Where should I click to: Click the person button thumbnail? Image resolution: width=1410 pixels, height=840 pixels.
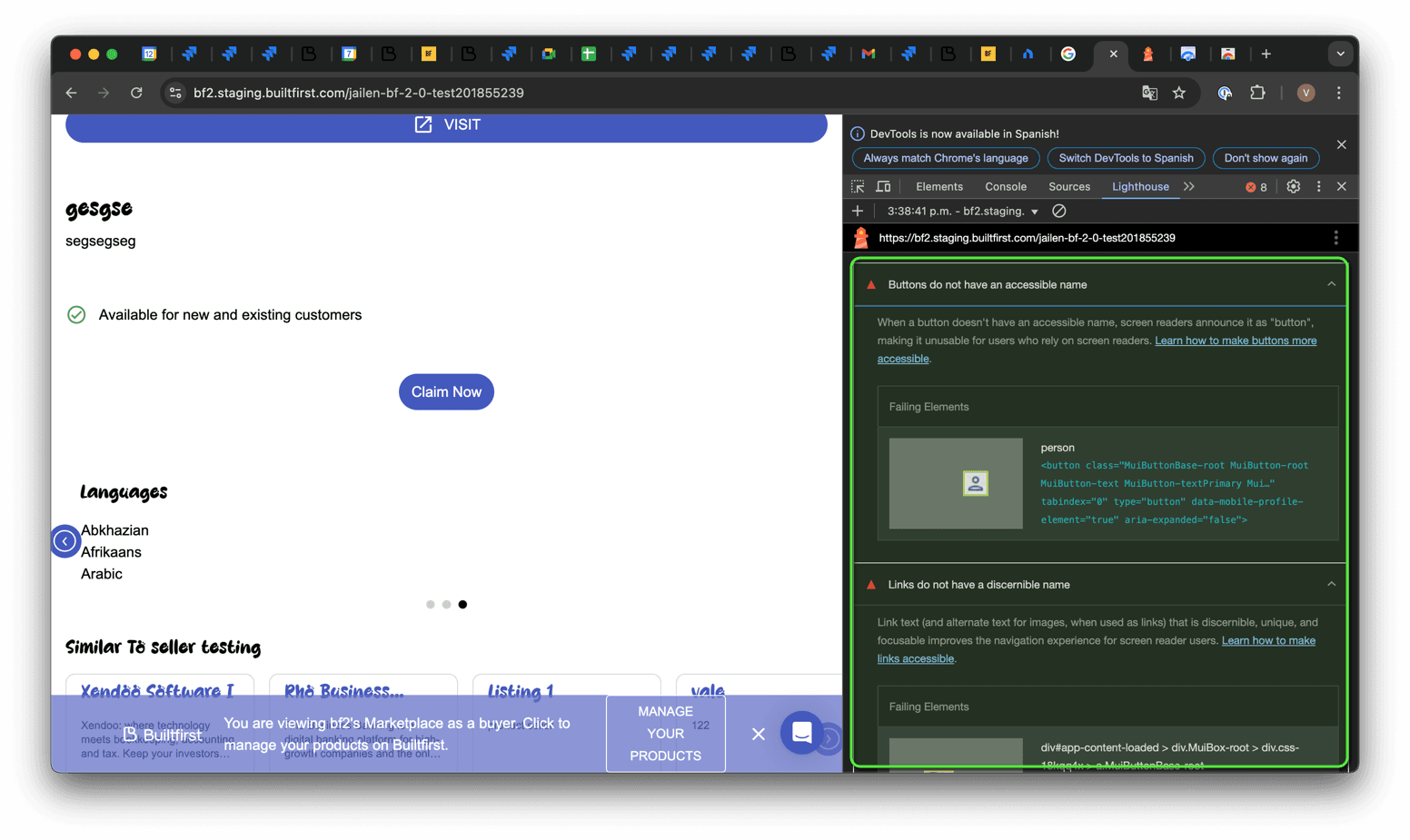(x=956, y=483)
